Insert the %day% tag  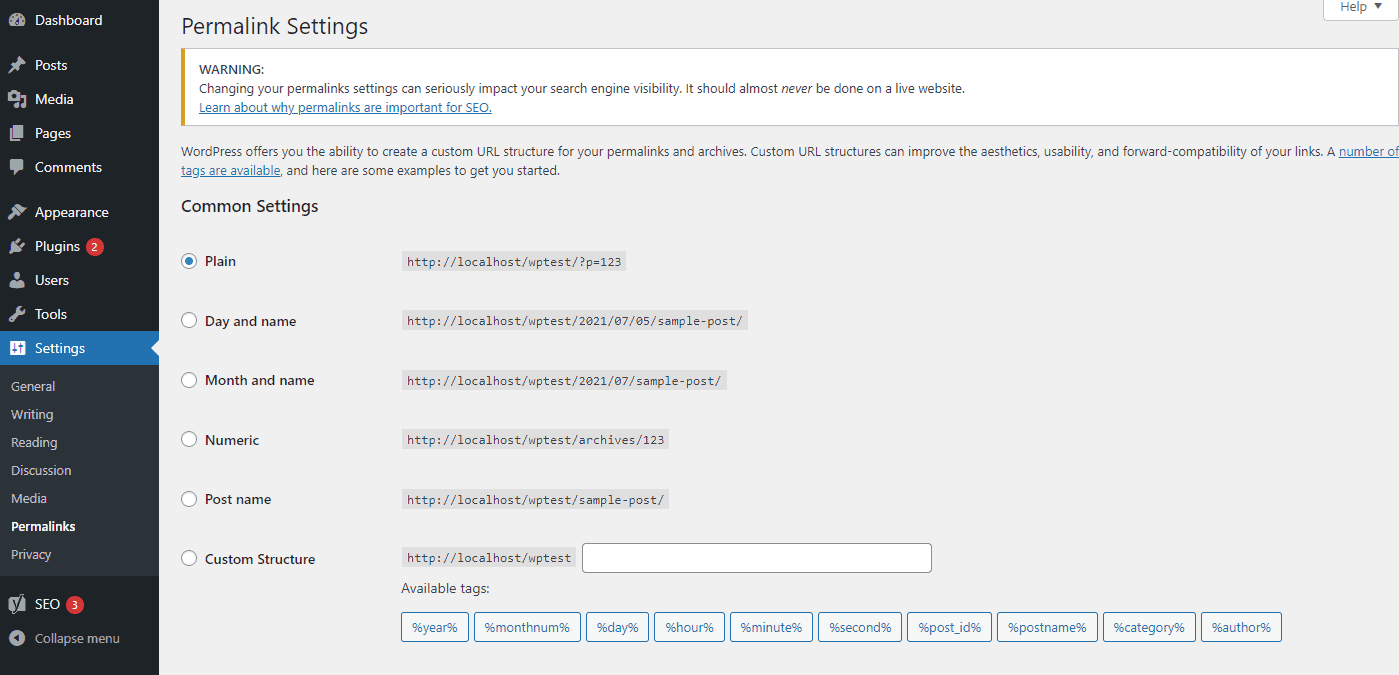[618, 627]
